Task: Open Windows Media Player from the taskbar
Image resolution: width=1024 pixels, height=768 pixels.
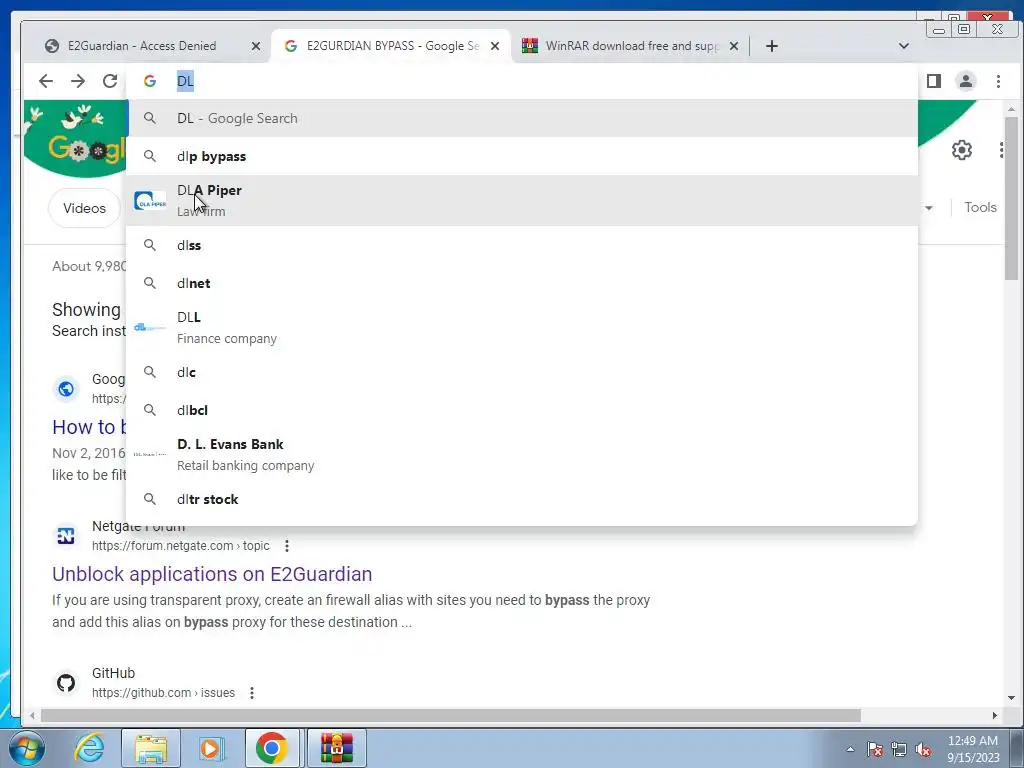Action: [210, 748]
